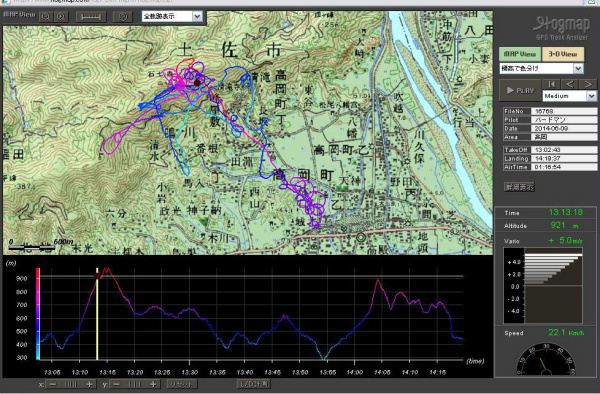Switch to the 3-D View tab
The width and height of the screenshot is (600, 394).
[562, 54]
